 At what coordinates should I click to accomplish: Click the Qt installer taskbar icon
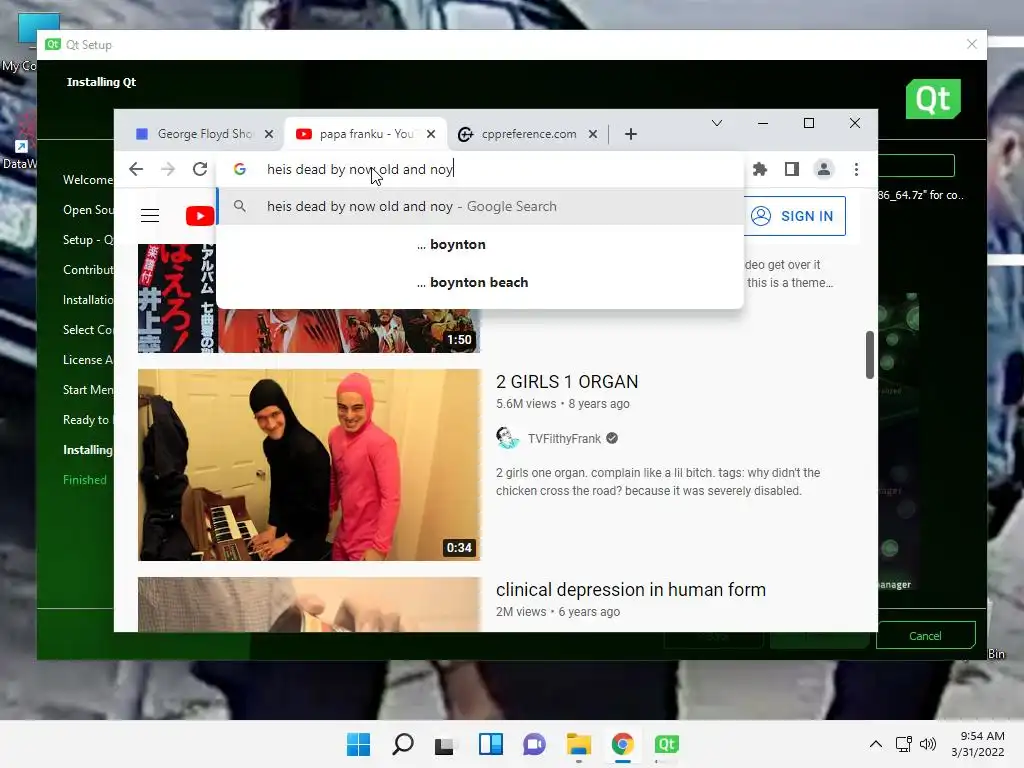point(666,744)
